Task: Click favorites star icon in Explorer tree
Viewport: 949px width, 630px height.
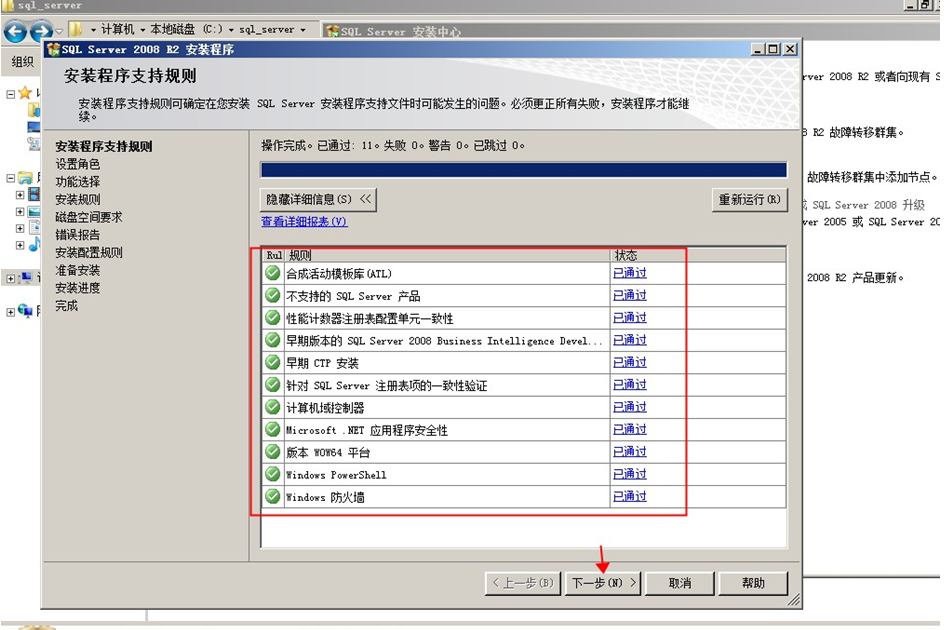Action: (x=25, y=93)
